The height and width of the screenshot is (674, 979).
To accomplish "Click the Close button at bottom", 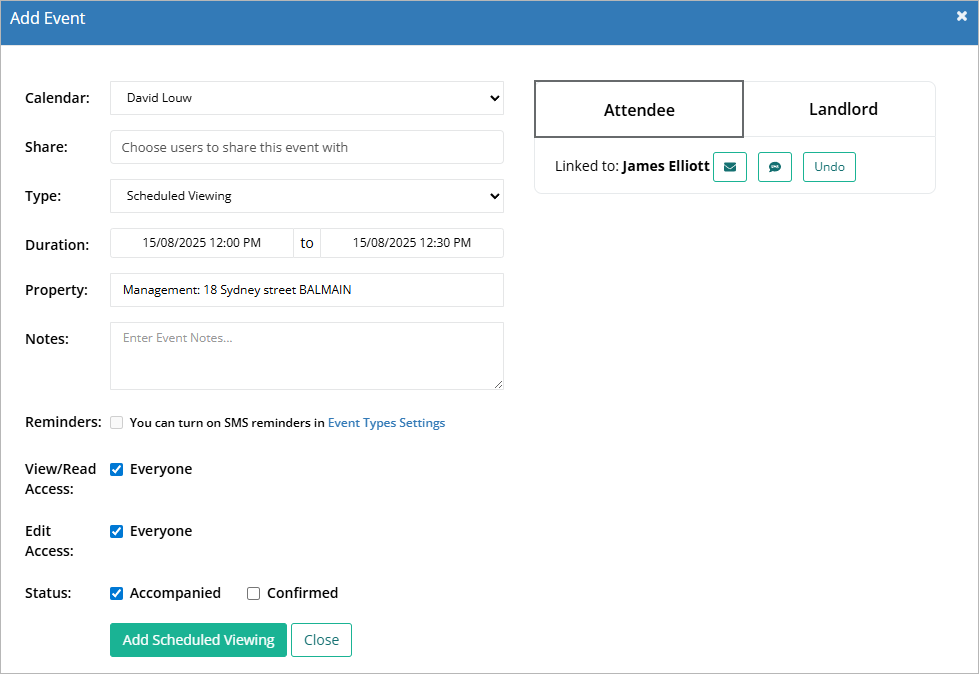I will click(x=322, y=640).
